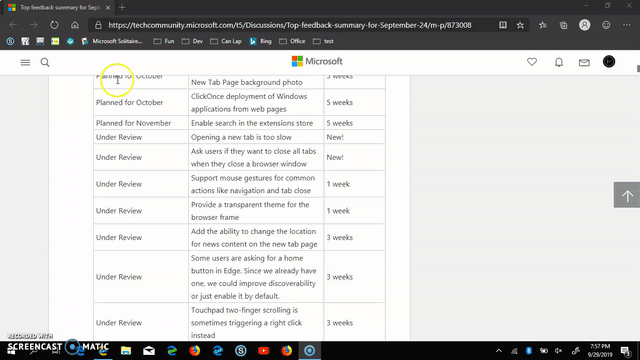The width and height of the screenshot is (640, 360).
Task: Click the search magnifier icon on page
Action: (45, 62)
